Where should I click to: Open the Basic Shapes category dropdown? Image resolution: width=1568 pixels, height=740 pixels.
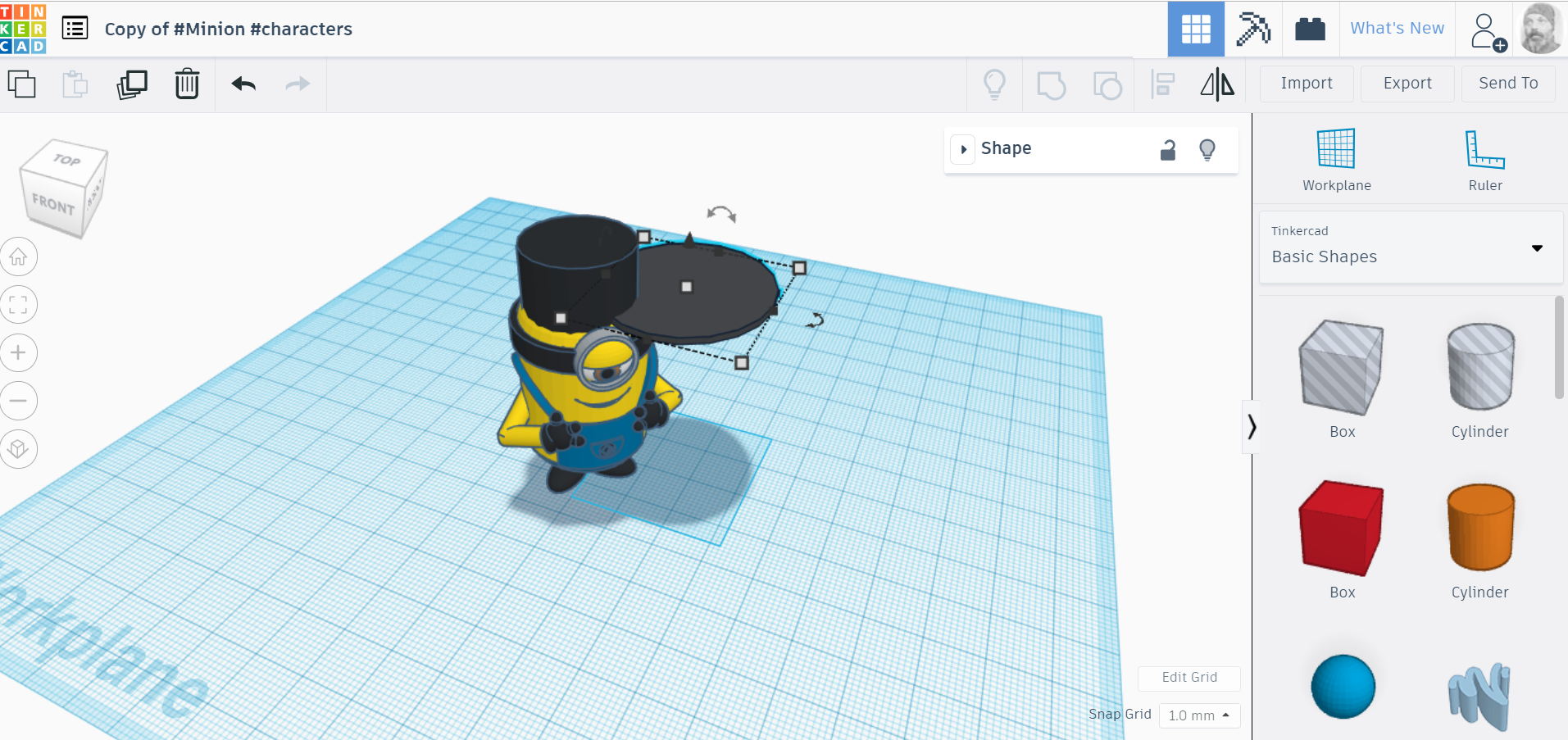pyautogui.click(x=1411, y=247)
